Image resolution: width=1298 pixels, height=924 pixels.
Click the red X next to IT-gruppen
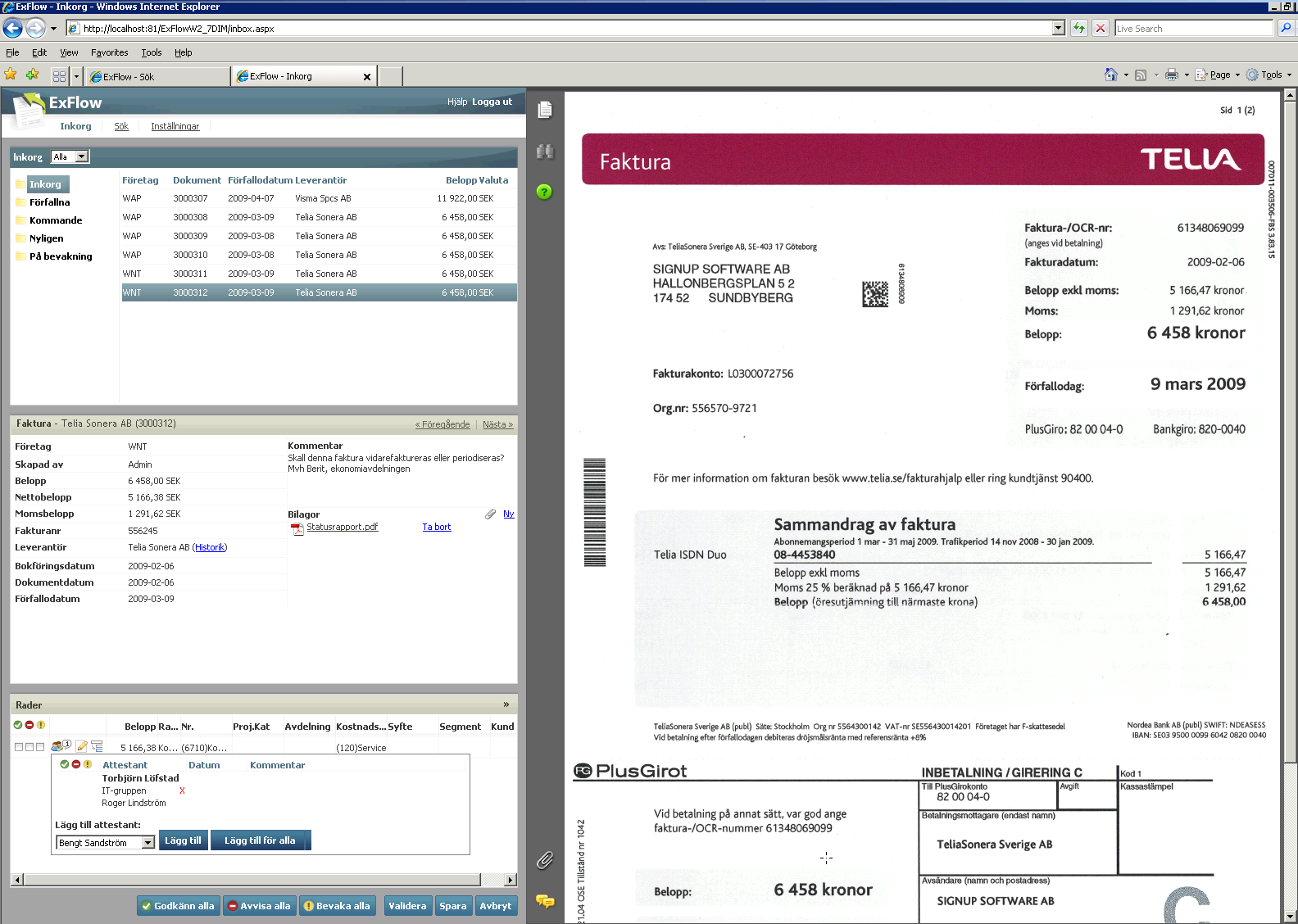coord(182,790)
